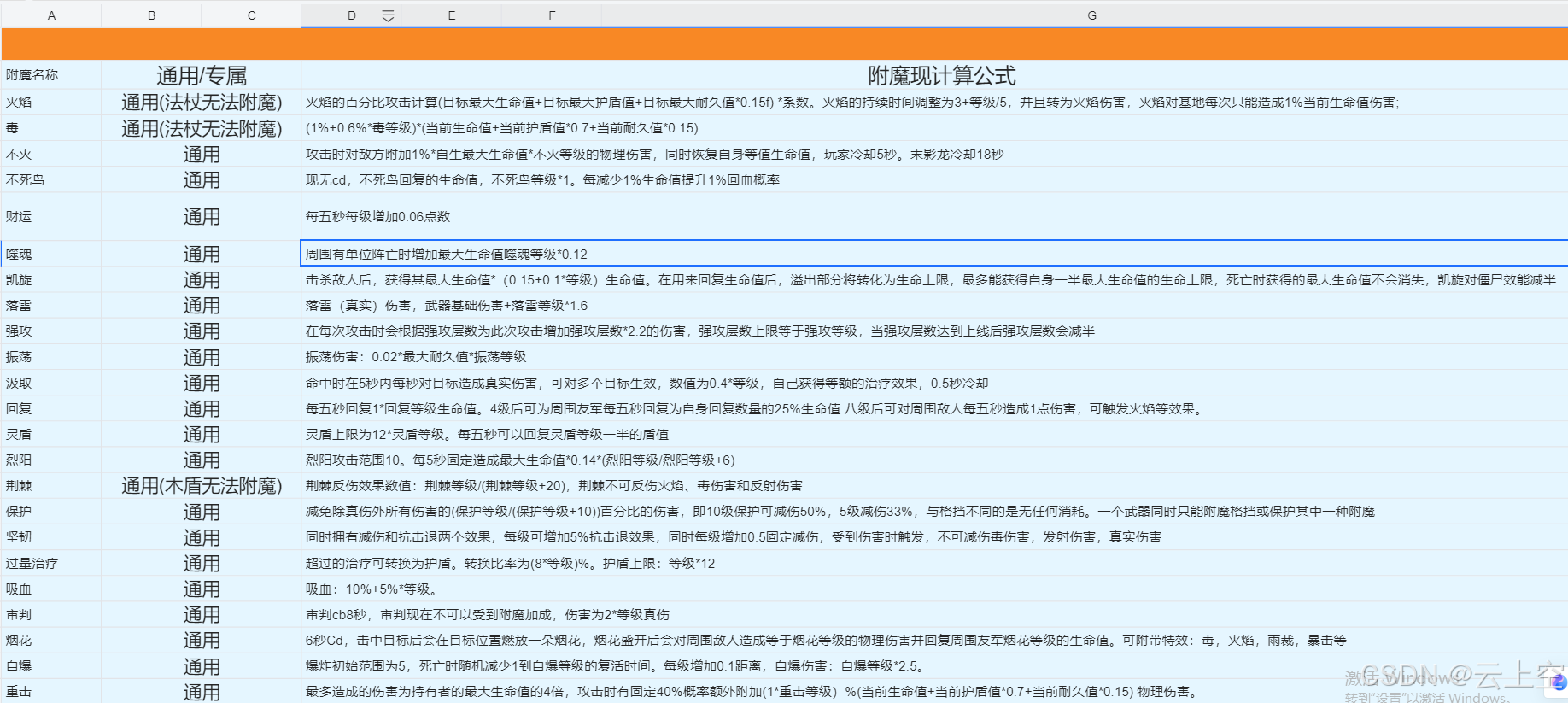Select column B header
This screenshot has height=703, width=1568.
[151, 15]
